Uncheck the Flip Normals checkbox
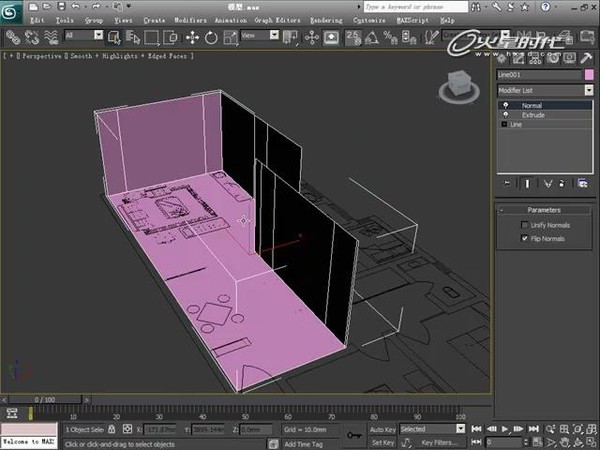This screenshot has width=600, height=450. [x=525, y=238]
